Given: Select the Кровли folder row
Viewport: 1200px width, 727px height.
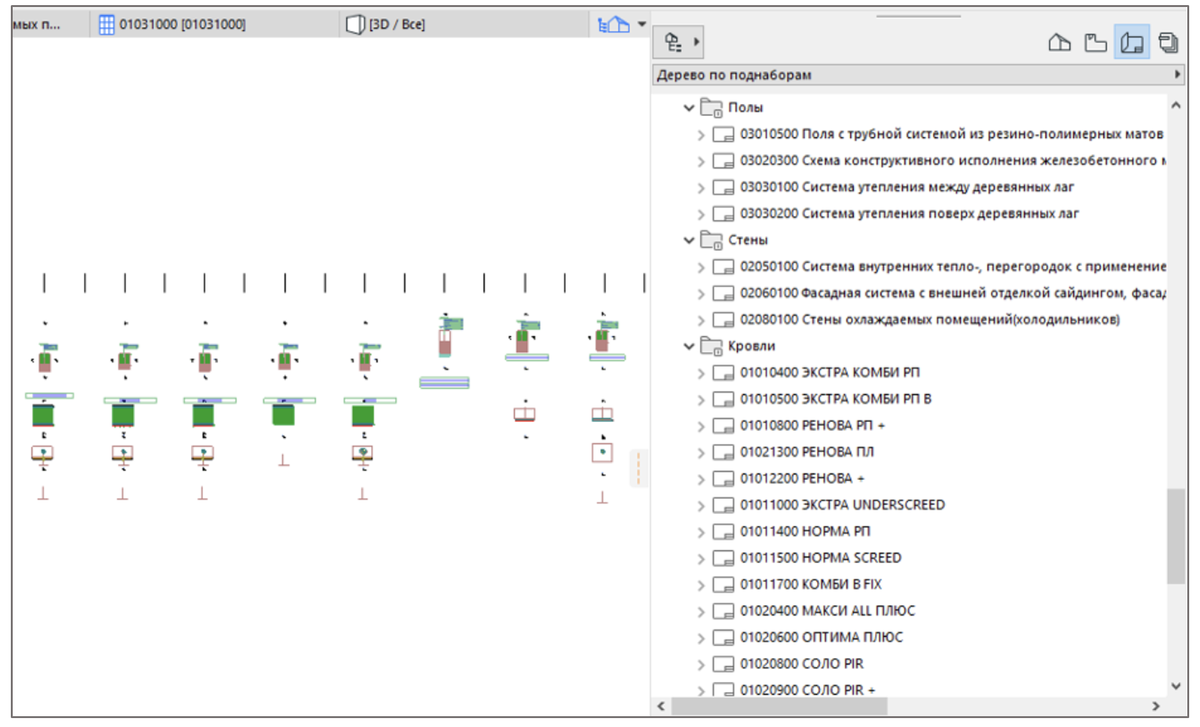Looking at the screenshot, I should (751, 346).
